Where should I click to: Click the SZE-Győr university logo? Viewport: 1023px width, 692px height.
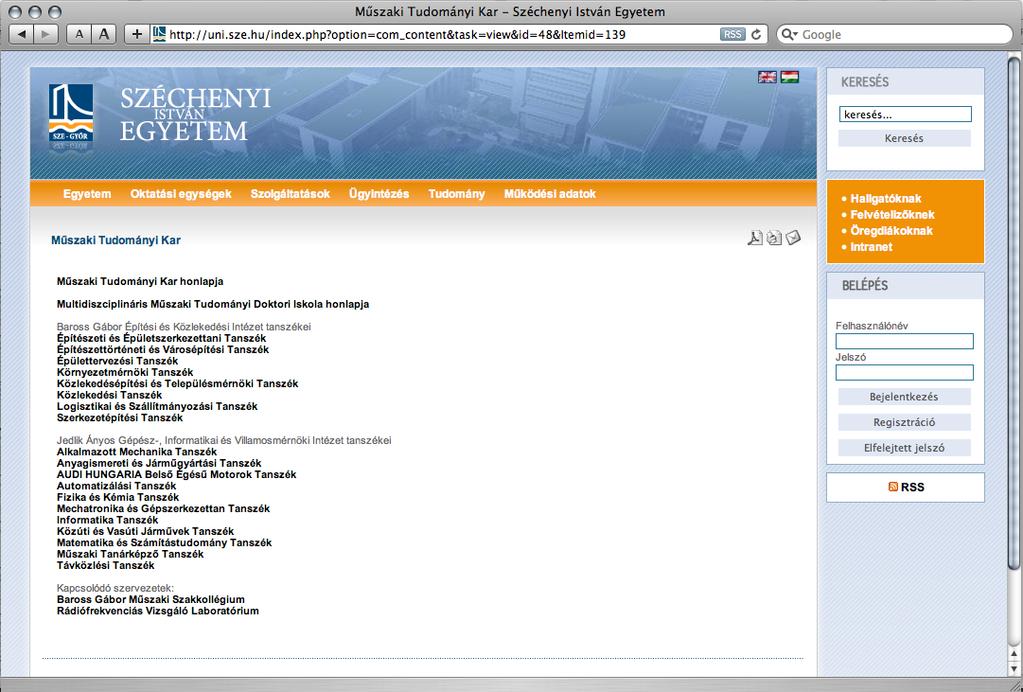click(x=71, y=113)
